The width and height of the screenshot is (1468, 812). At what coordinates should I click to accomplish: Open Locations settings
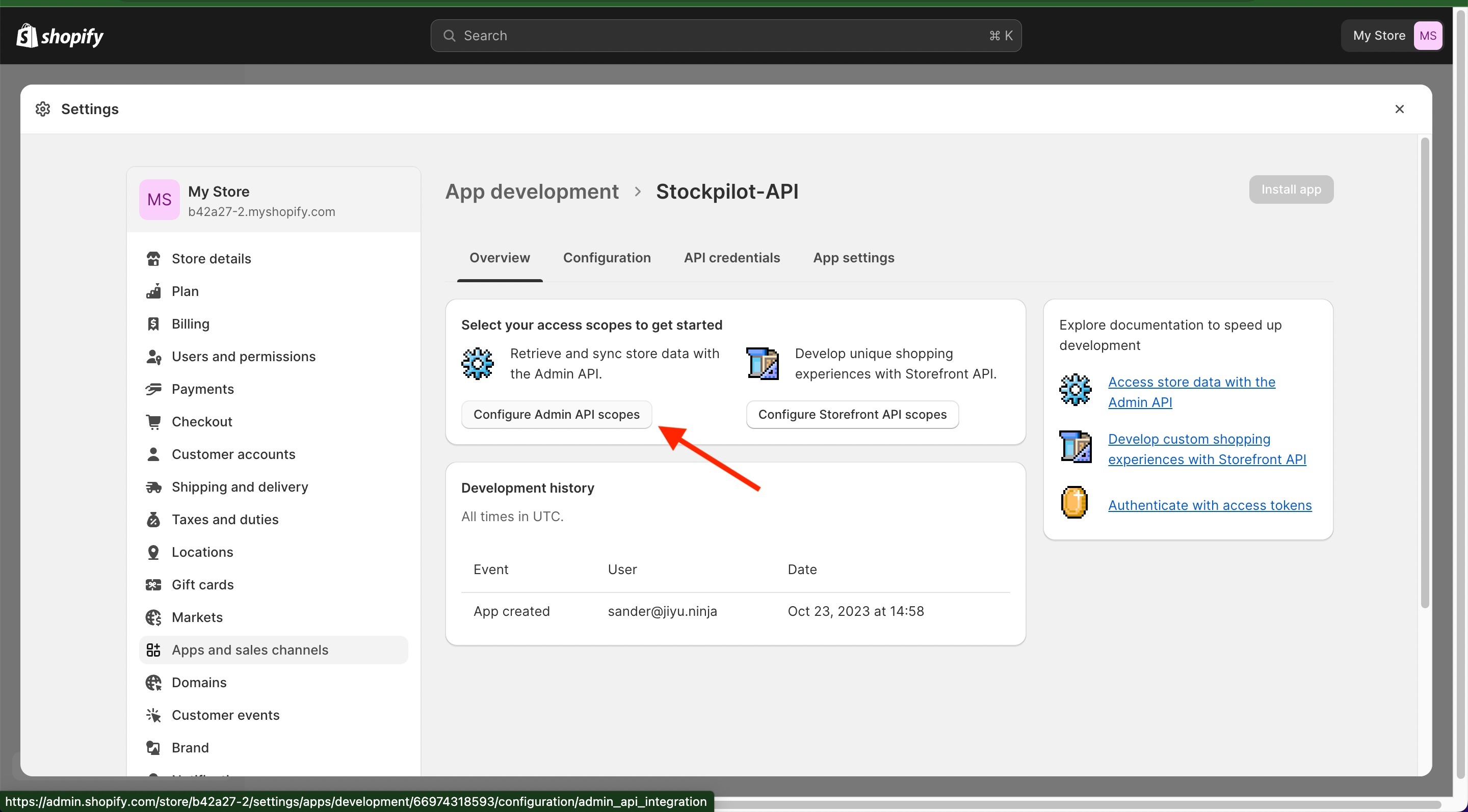(274, 552)
